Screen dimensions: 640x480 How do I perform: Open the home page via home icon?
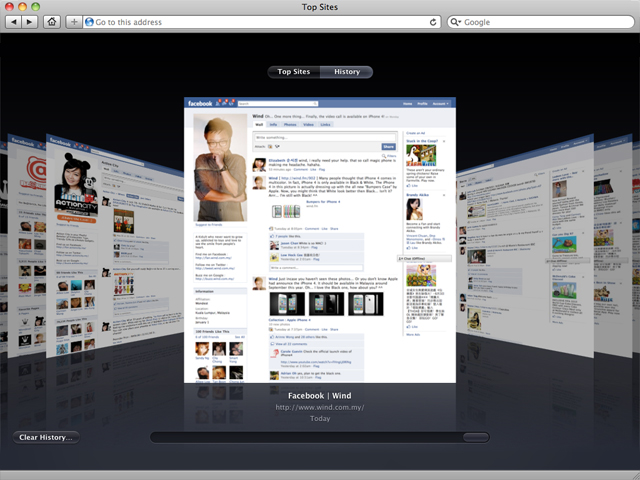[x=52, y=22]
